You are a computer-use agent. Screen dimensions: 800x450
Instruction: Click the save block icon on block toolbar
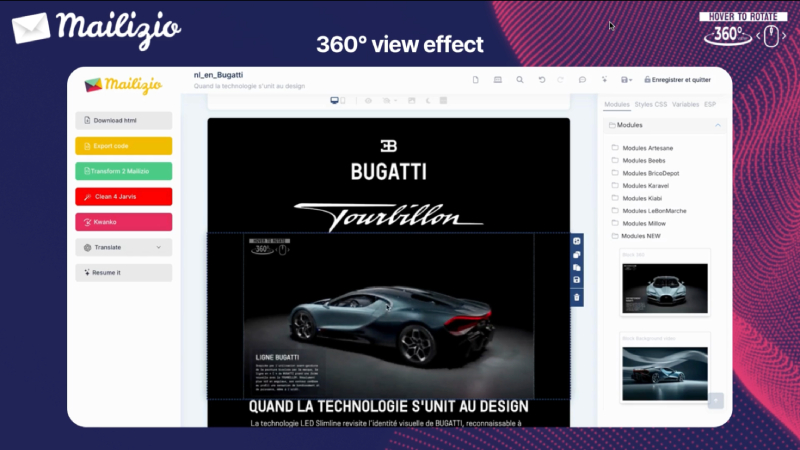coord(577,280)
